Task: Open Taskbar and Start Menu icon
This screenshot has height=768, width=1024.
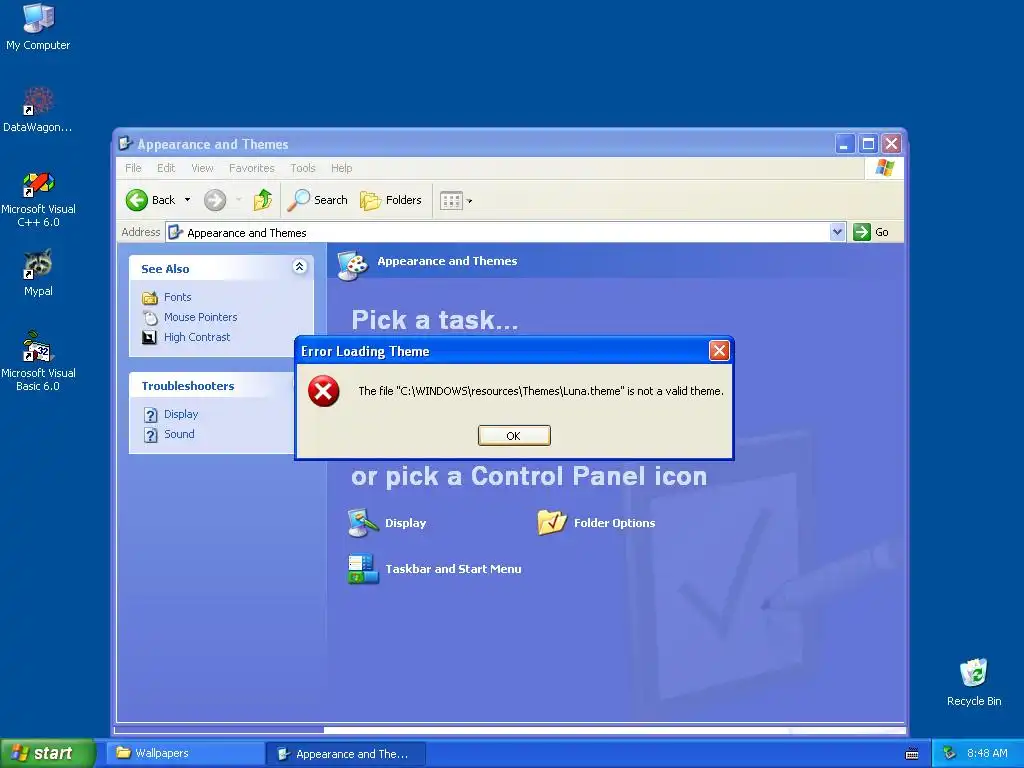Action: click(x=363, y=569)
